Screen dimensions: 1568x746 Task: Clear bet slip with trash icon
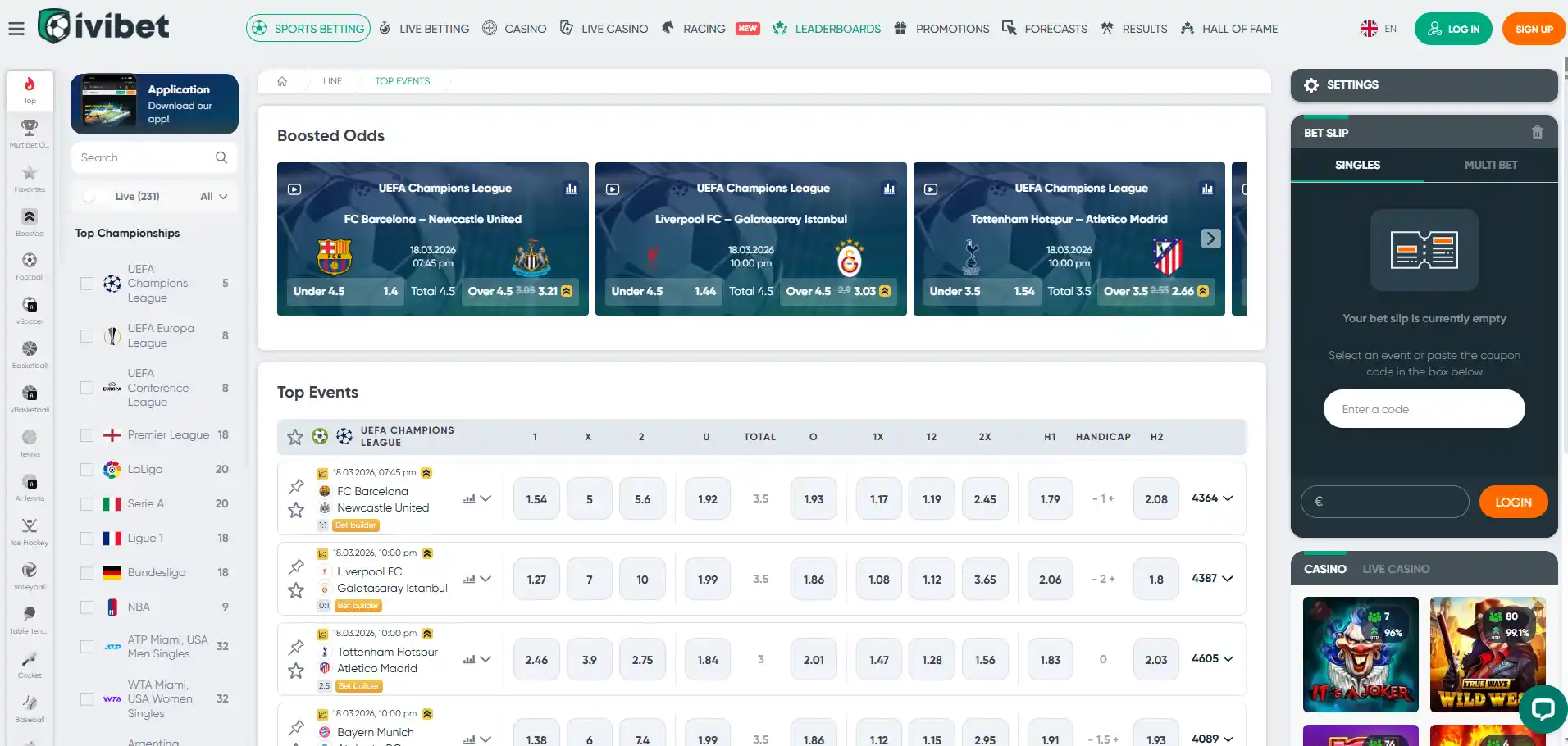1538,132
